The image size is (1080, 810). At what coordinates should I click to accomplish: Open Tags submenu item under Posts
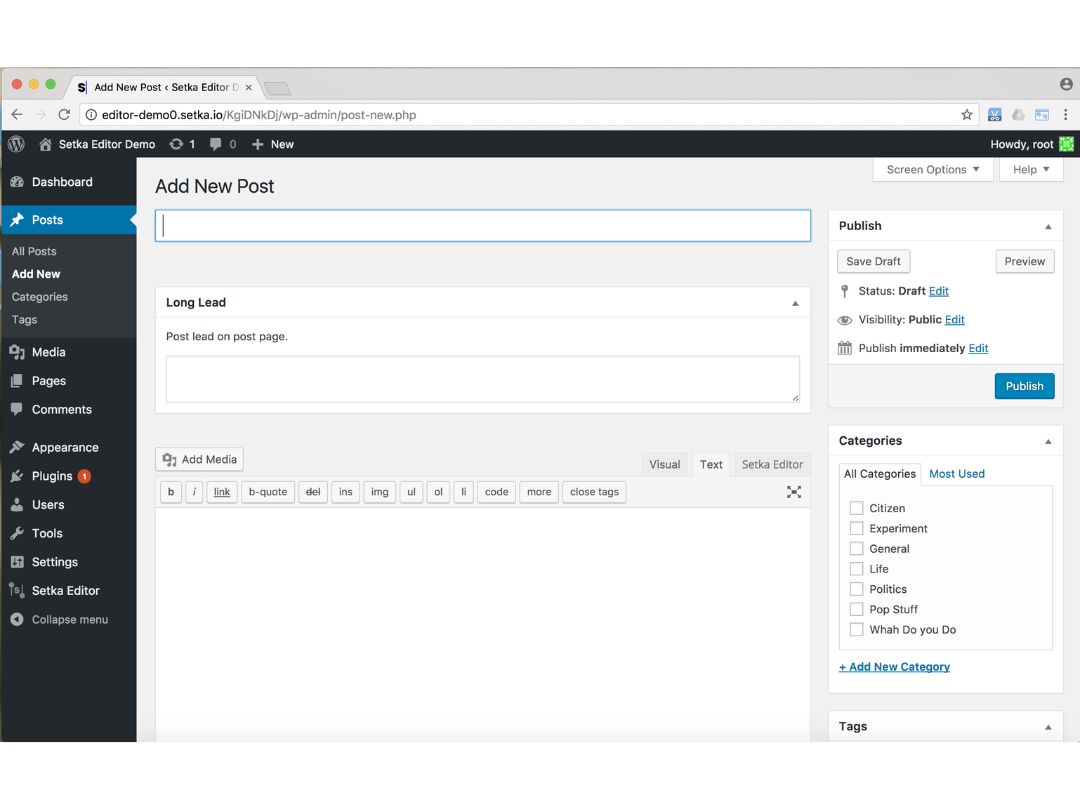[24, 320]
